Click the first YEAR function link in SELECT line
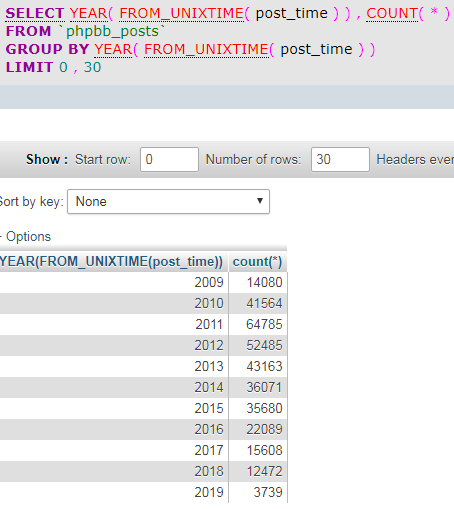 coord(89,13)
